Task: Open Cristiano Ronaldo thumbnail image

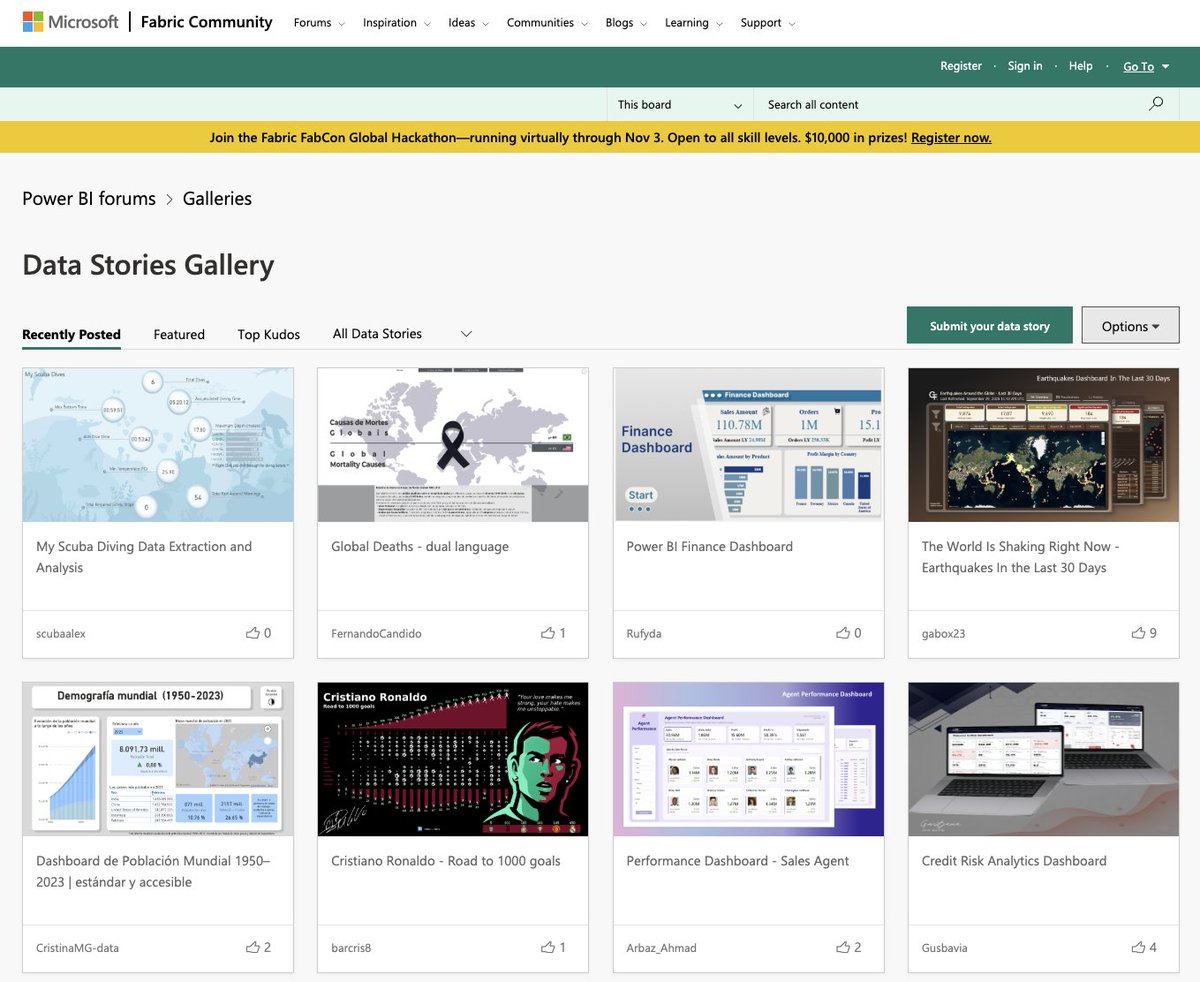Action: (x=453, y=759)
